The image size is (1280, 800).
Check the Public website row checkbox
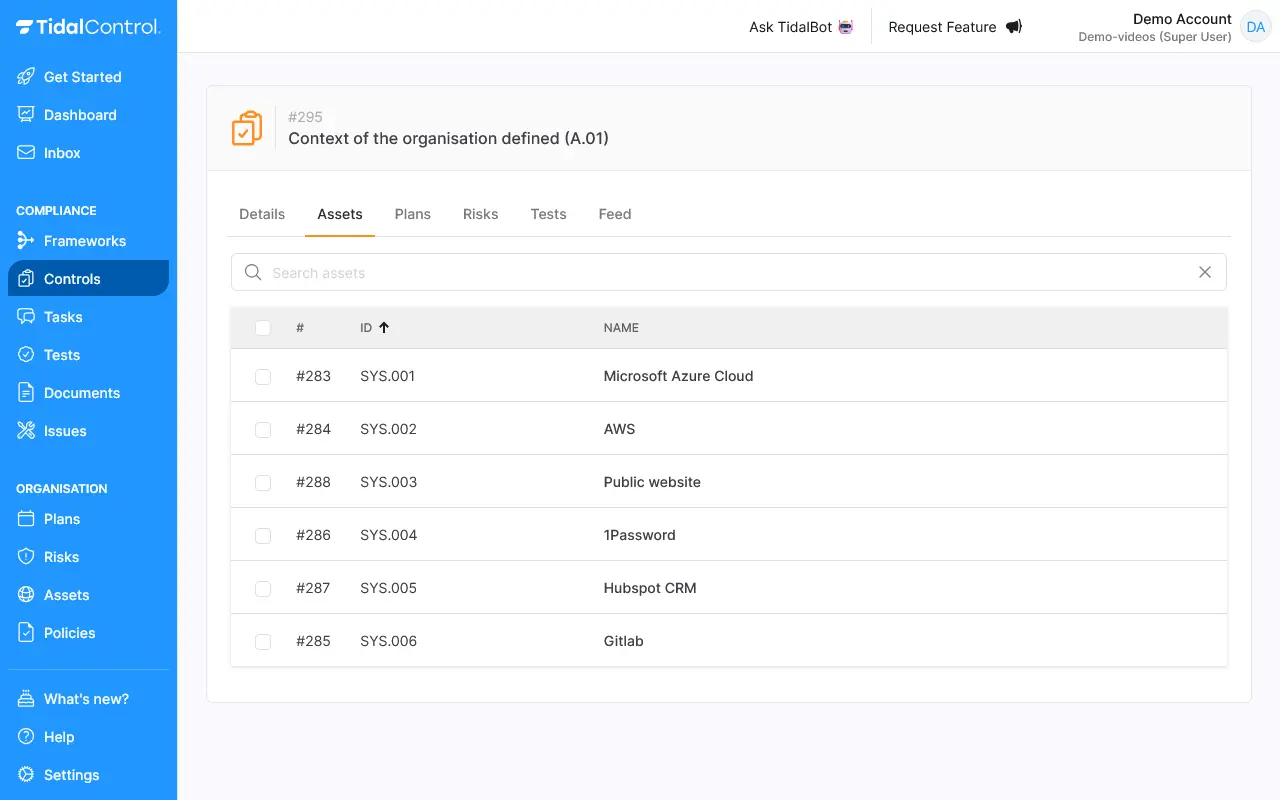tap(263, 483)
